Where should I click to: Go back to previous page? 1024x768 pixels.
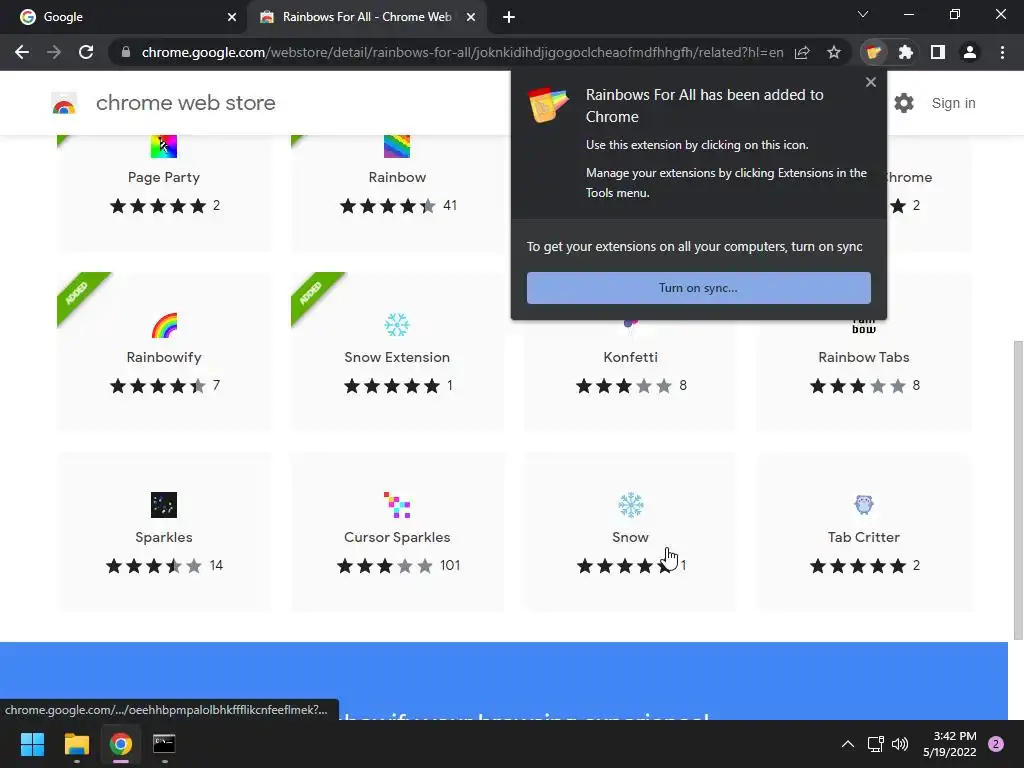[x=22, y=52]
